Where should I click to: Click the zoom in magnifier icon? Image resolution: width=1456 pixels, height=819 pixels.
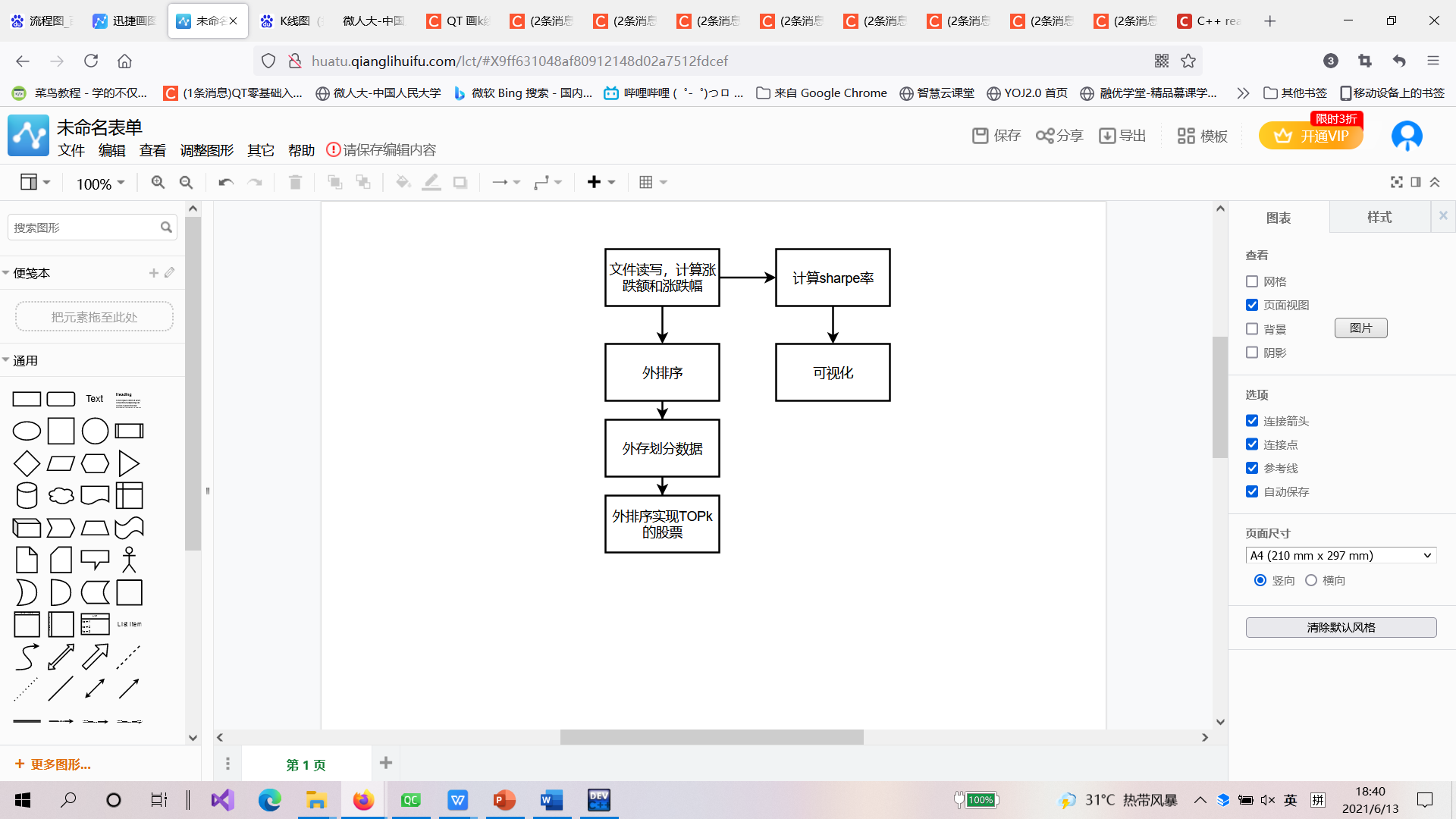(158, 182)
